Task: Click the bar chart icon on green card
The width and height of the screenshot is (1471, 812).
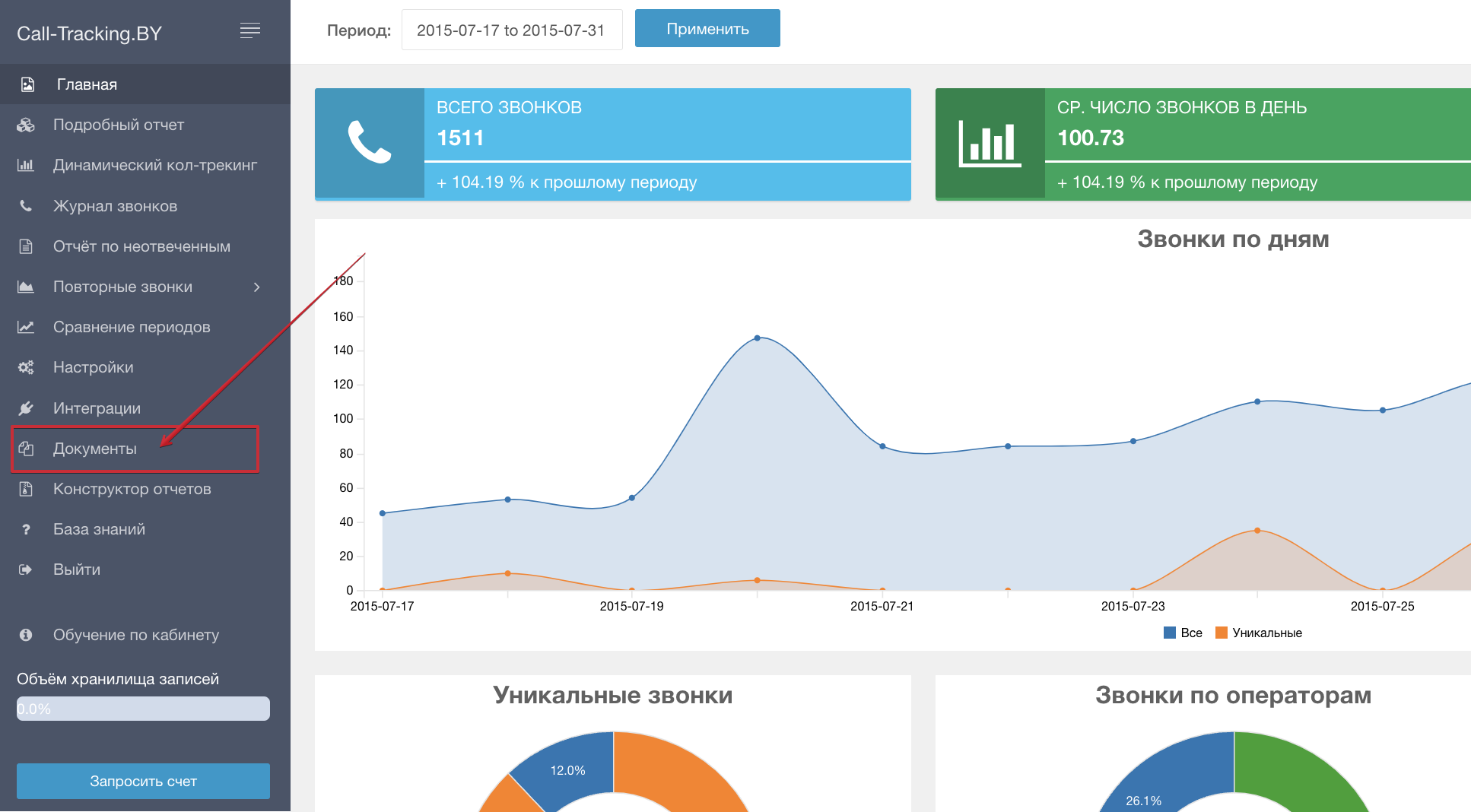Action: click(990, 143)
